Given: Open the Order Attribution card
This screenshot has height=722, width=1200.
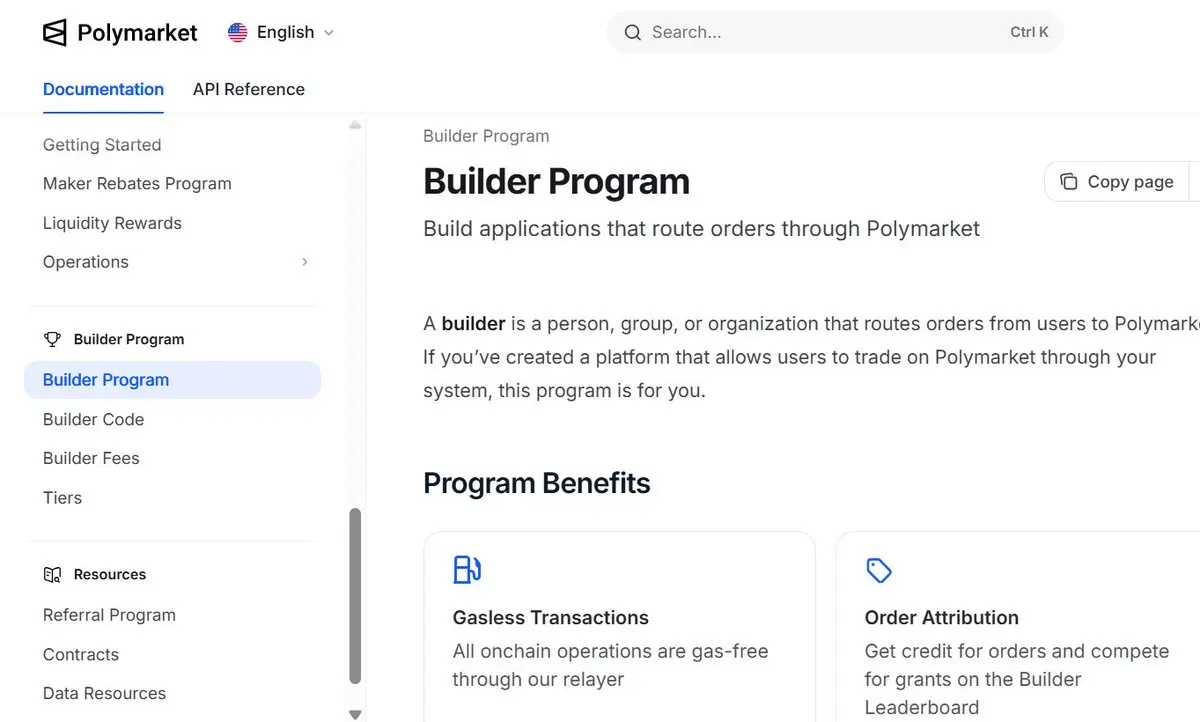Looking at the screenshot, I should click(x=1018, y=627).
